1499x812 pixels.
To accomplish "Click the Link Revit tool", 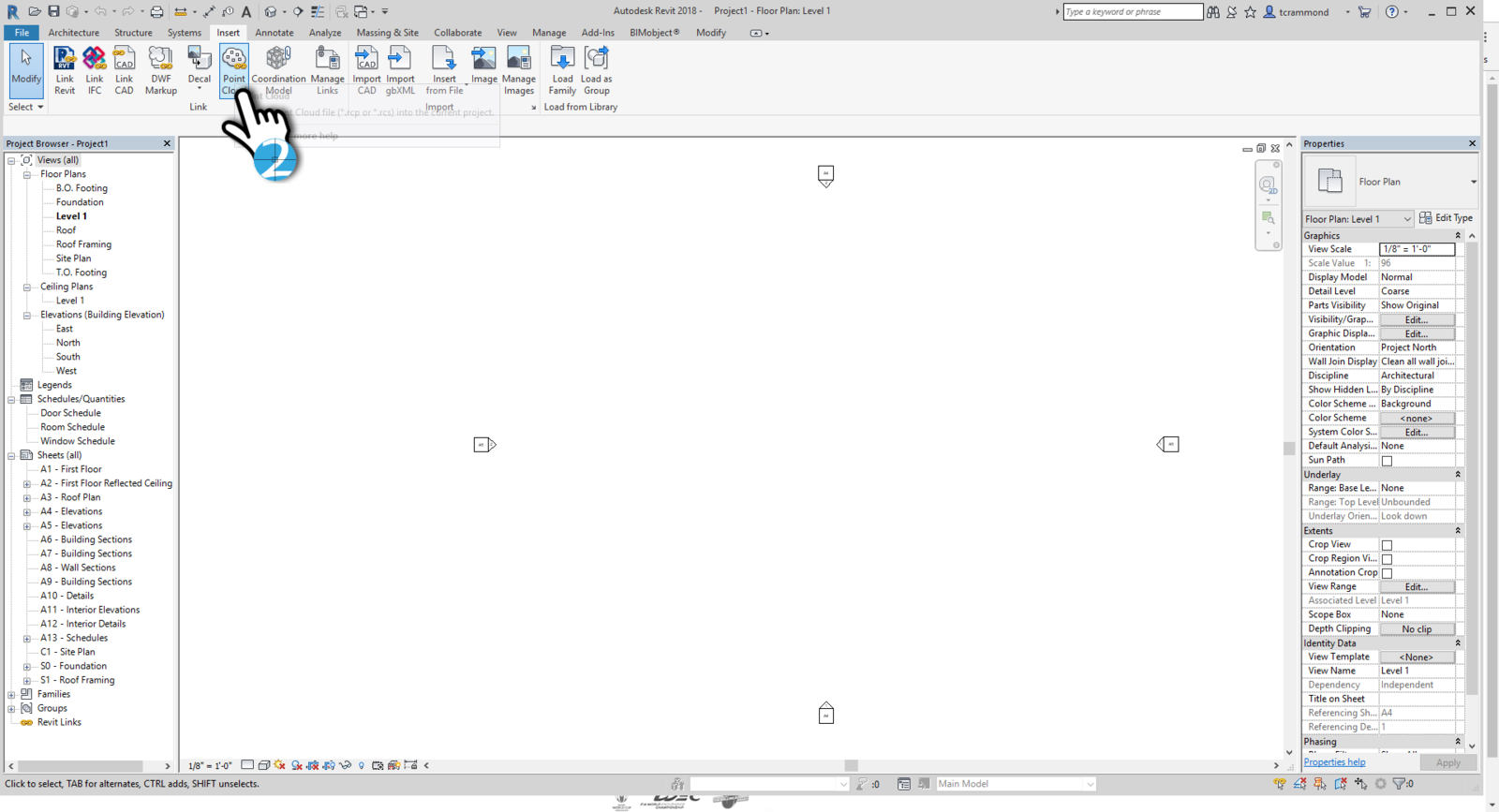I will point(65,69).
